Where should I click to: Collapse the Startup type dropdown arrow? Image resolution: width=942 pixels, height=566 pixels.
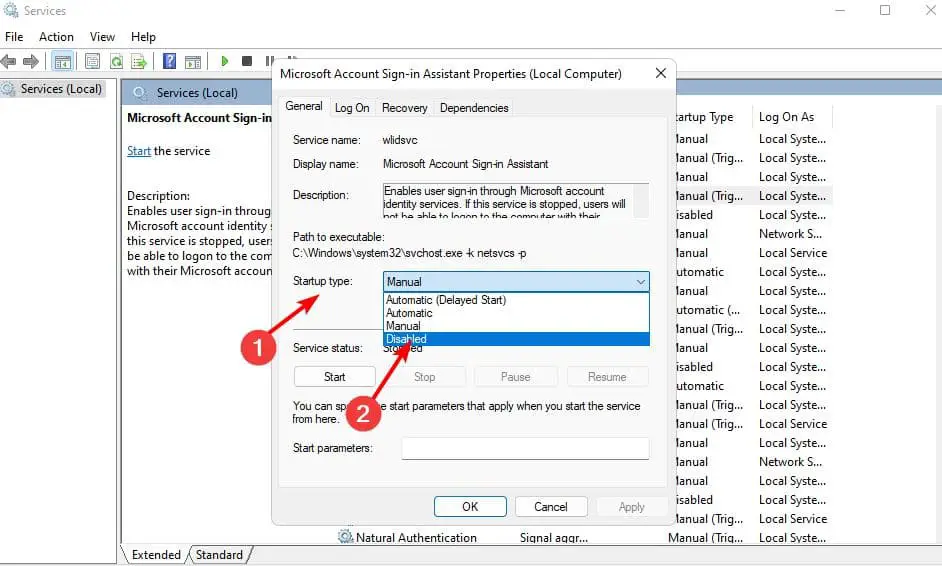coord(640,282)
